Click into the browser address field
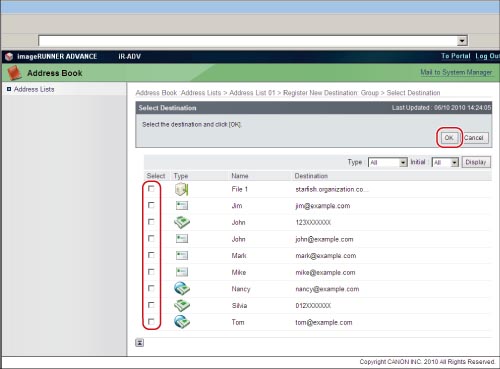 248,41
